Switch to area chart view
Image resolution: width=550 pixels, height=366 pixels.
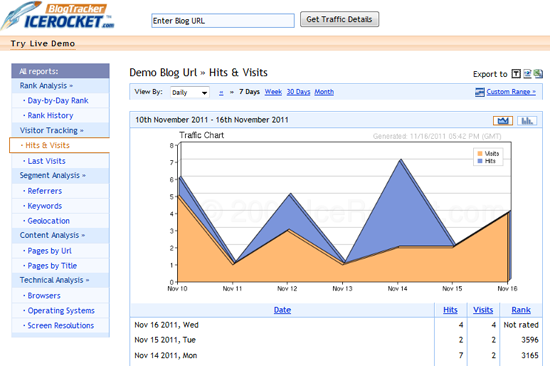503,121
